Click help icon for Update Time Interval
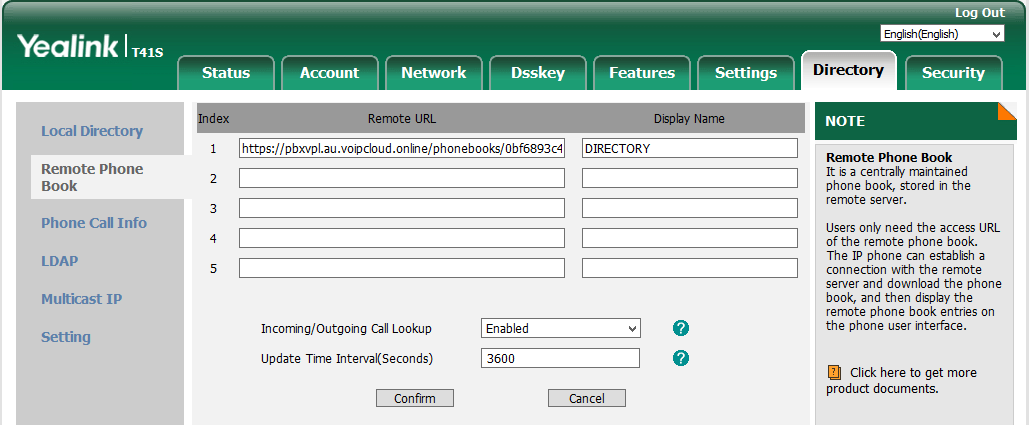 coord(681,358)
